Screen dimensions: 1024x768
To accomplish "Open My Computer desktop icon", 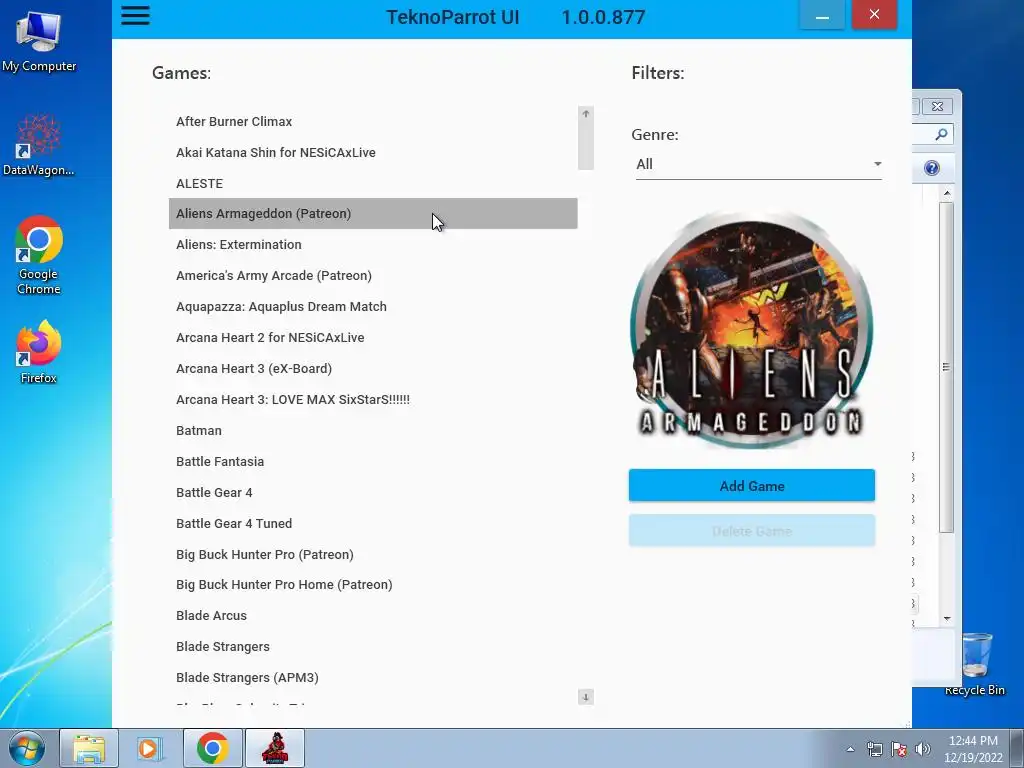I will pos(39,41).
